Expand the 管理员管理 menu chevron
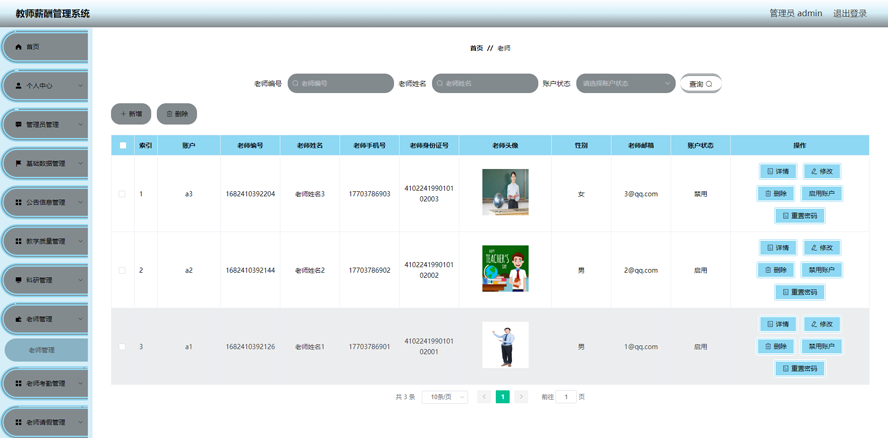Image resolution: width=888 pixels, height=438 pixels. coord(80,125)
